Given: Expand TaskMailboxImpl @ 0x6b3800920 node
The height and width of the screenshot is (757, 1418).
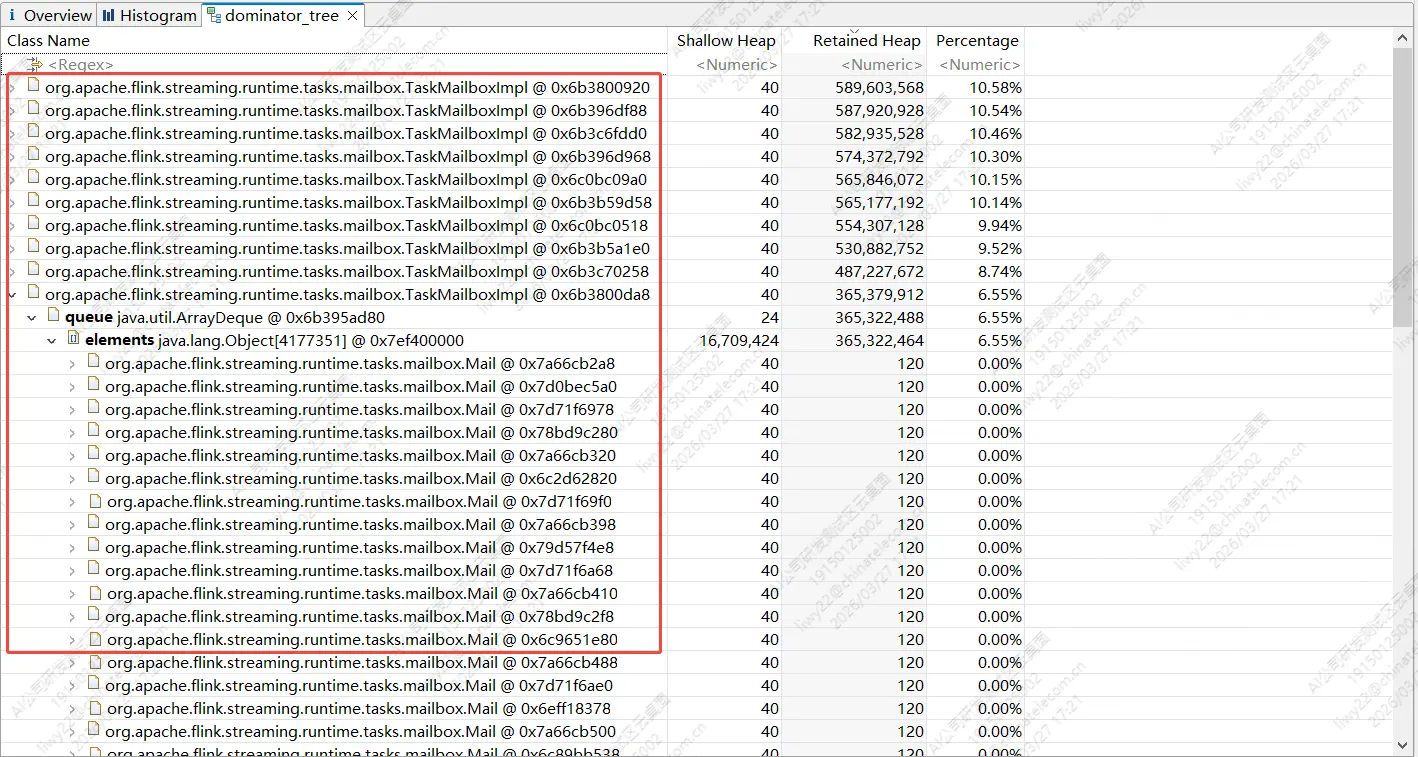Looking at the screenshot, I should tap(12, 87).
